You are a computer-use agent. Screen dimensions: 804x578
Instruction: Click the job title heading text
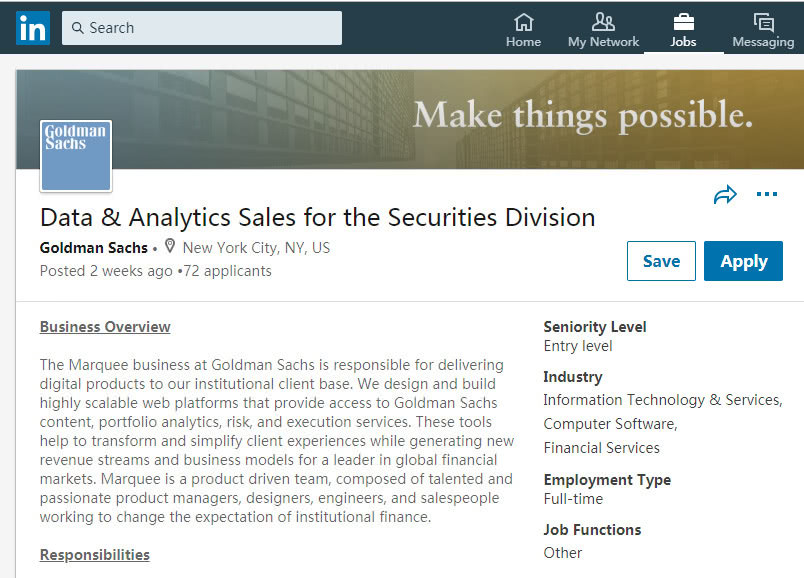[x=317, y=217]
